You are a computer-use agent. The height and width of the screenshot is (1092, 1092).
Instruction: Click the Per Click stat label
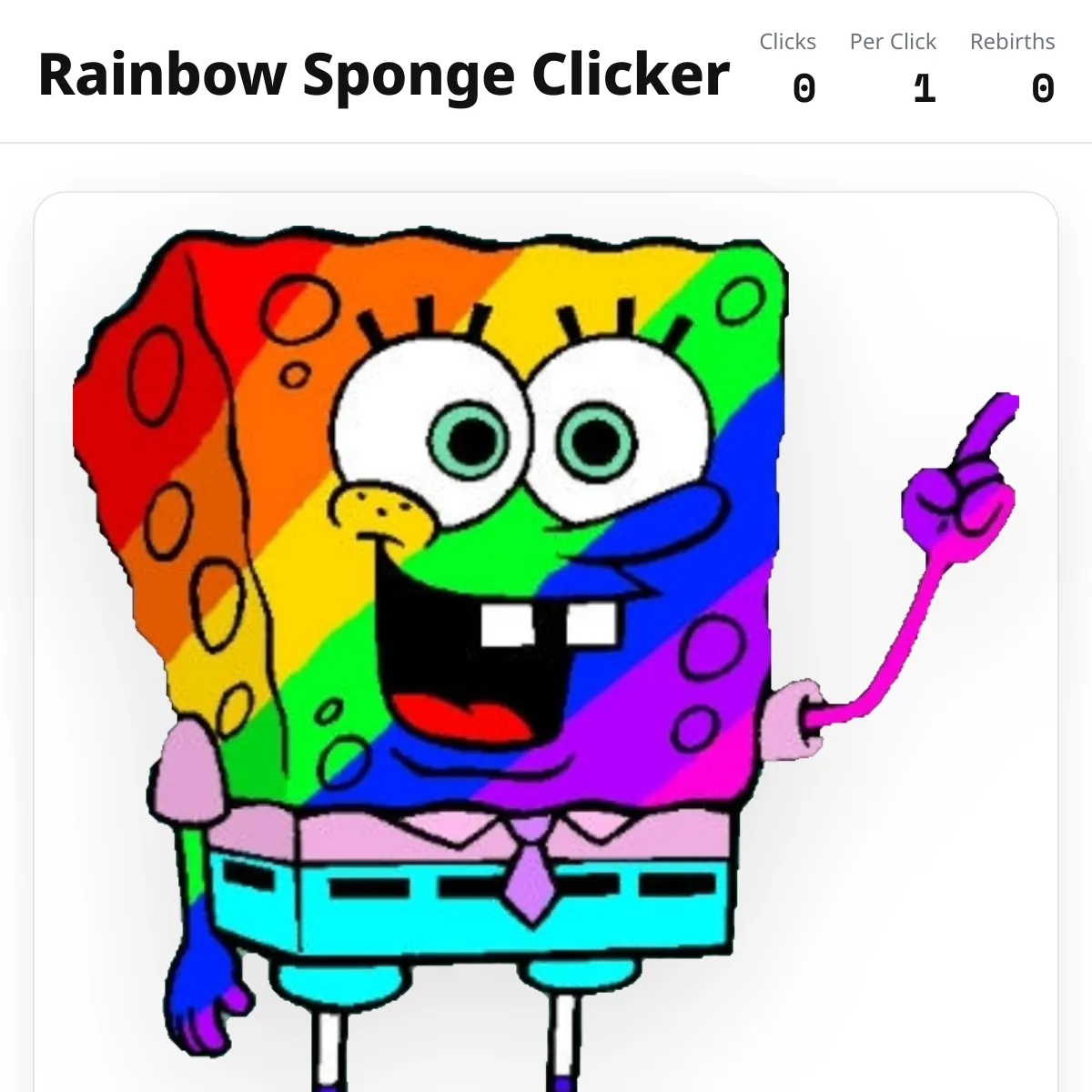point(893,42)
